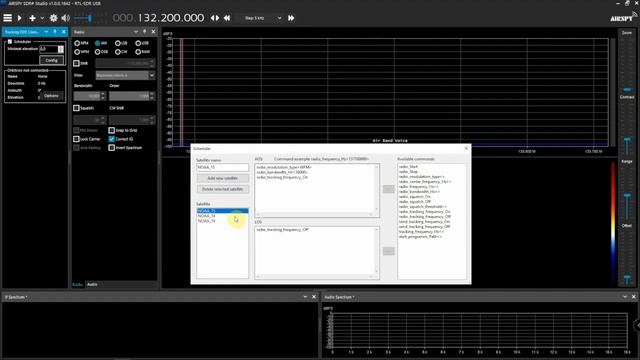Image resolution: width=640 pixels, height=360 pixels.
Task: Open IF Spectrum panel options arrow
Action: tap(305, 297)
